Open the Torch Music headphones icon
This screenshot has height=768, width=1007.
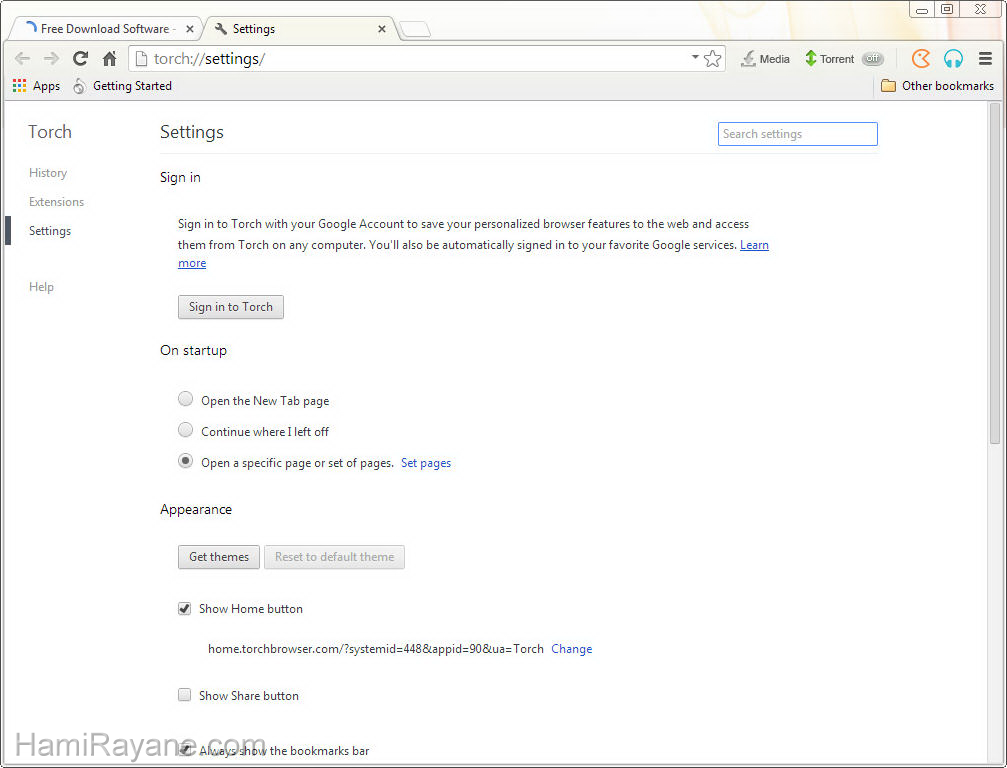[x=953, y=58]
